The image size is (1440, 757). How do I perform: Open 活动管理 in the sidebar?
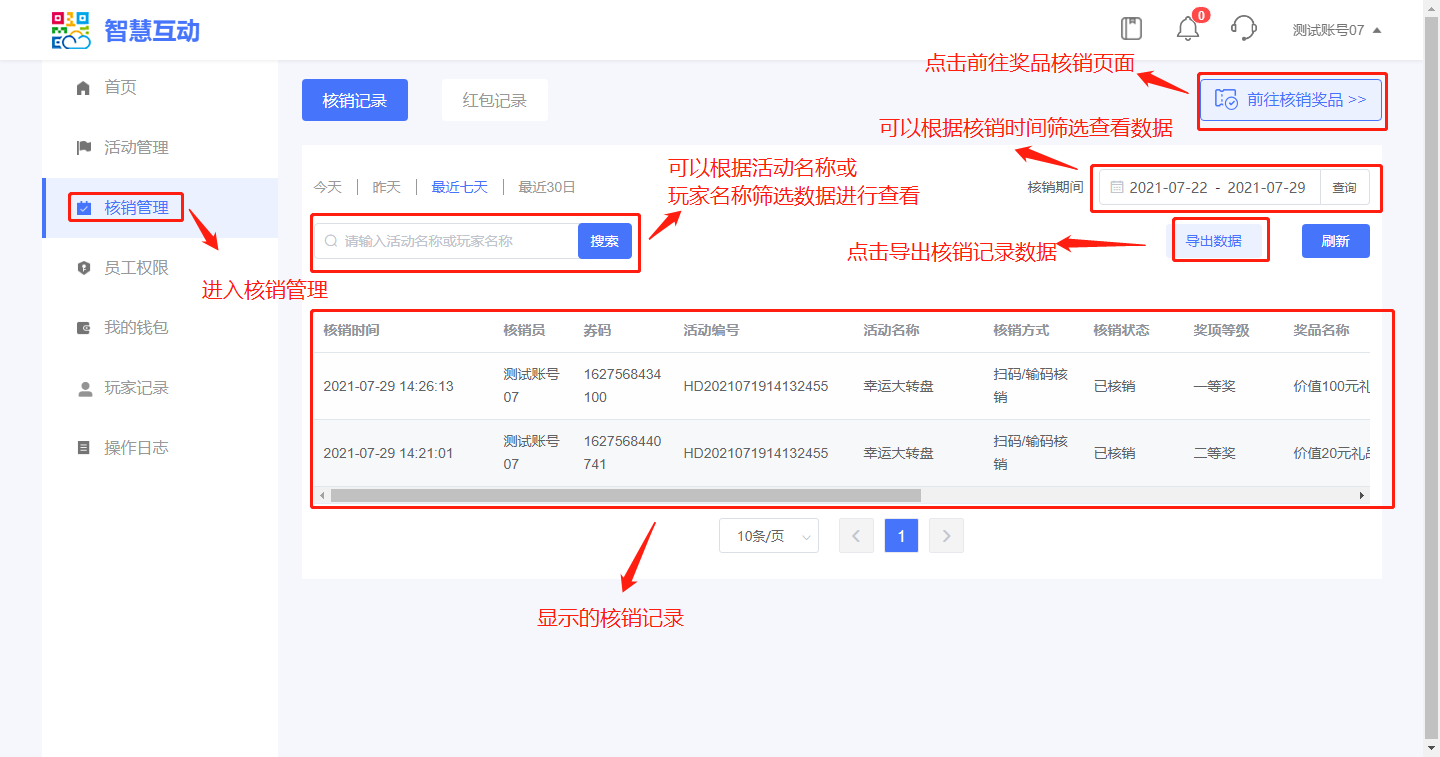(136, 148)
